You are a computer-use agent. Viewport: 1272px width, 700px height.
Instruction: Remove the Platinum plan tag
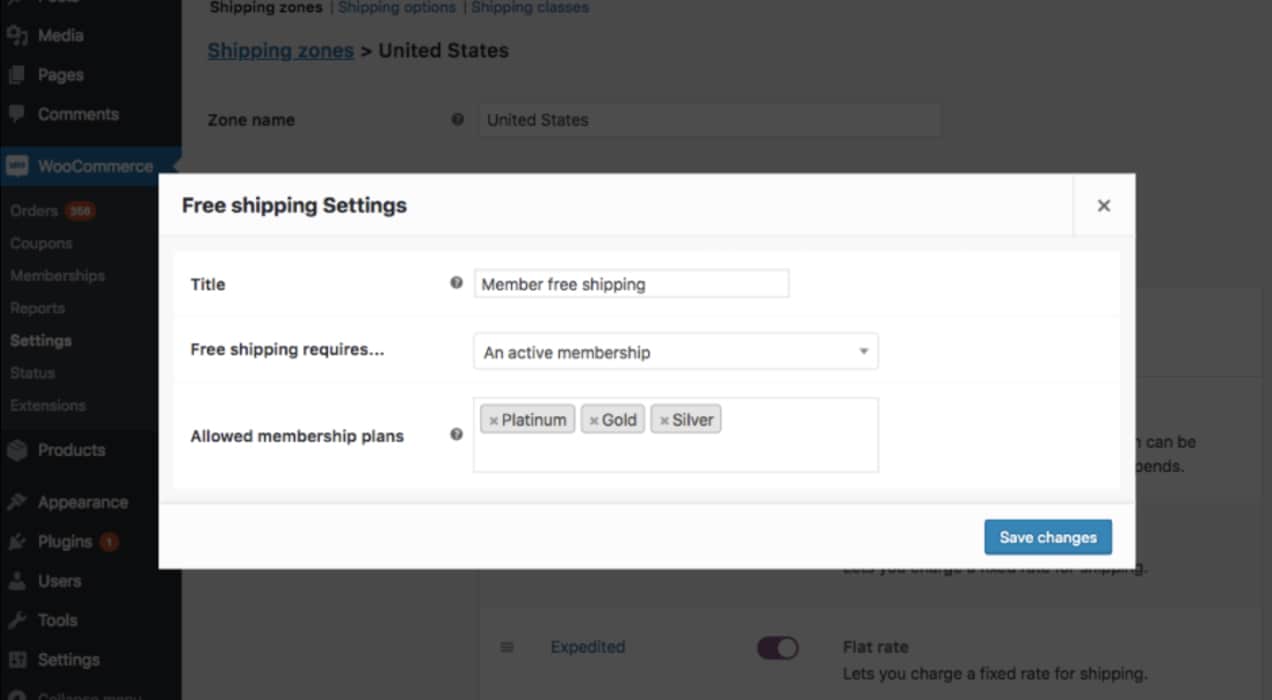(493, 421)
